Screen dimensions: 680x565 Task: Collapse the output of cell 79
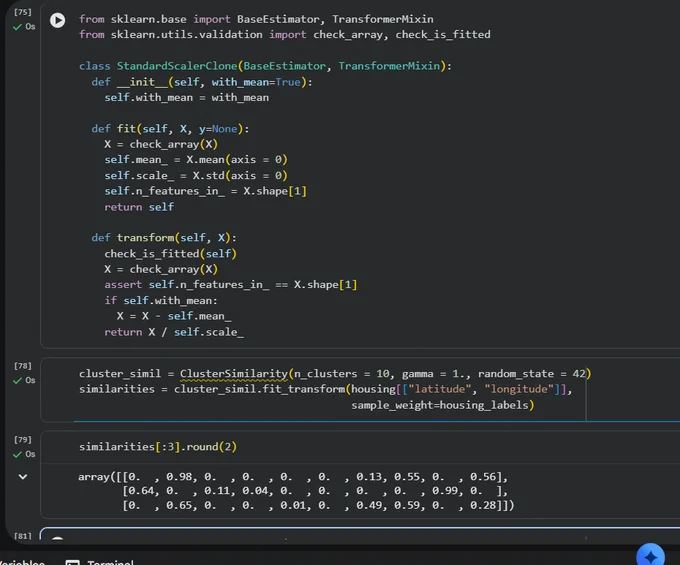tap(23, 477)
